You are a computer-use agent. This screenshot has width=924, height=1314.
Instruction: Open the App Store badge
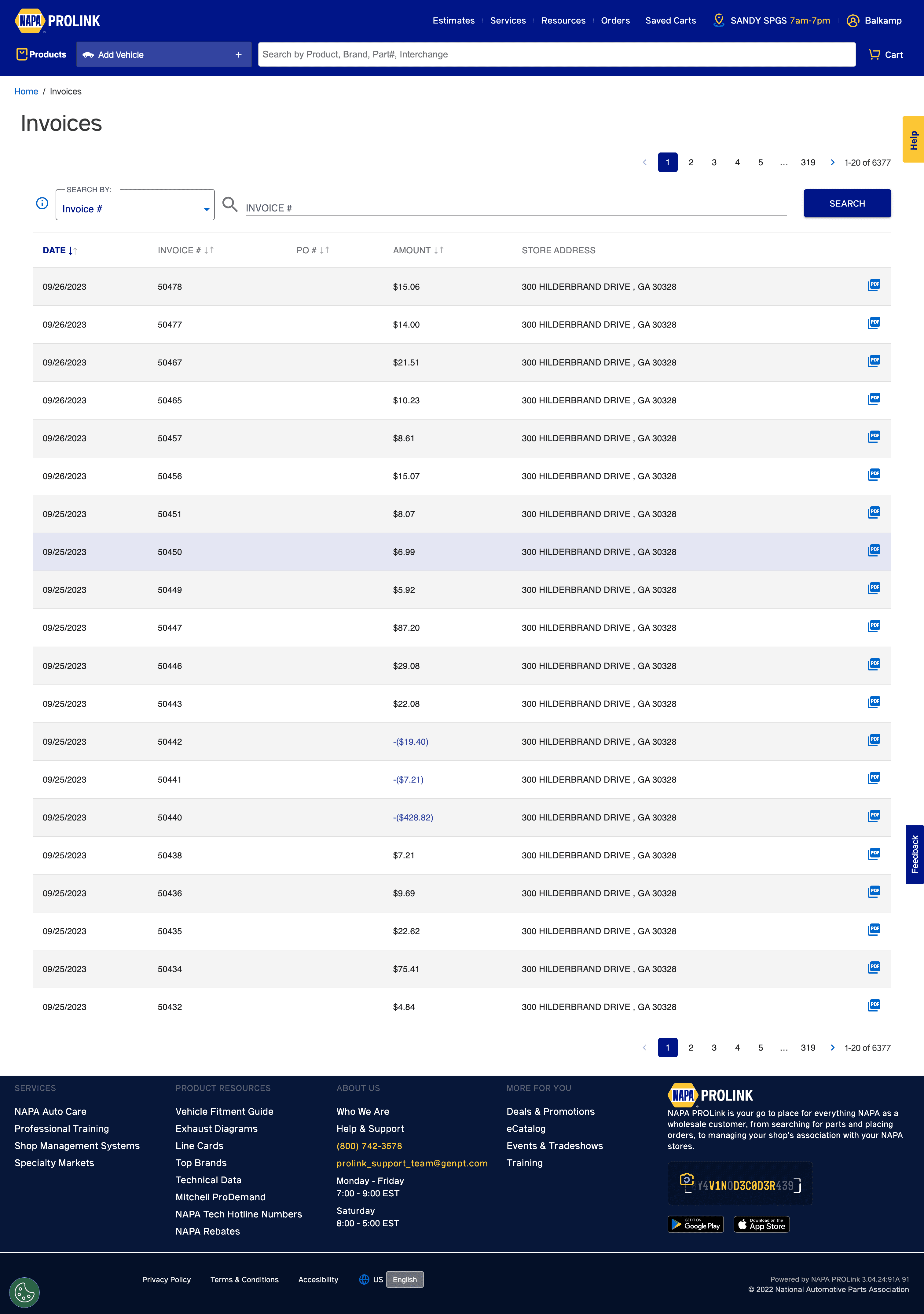(761, 1224)
